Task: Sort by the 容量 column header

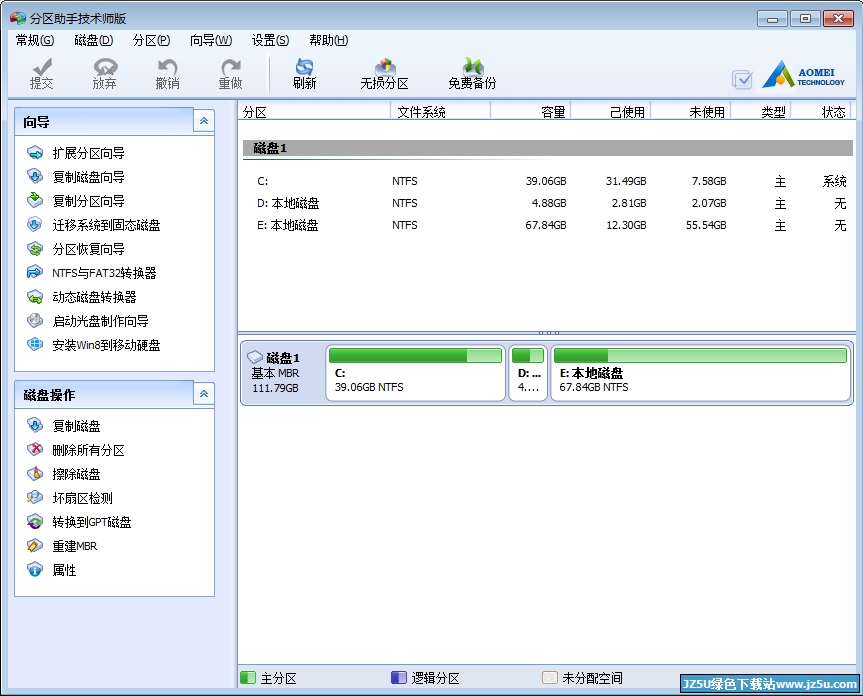Action: point(531,112)
